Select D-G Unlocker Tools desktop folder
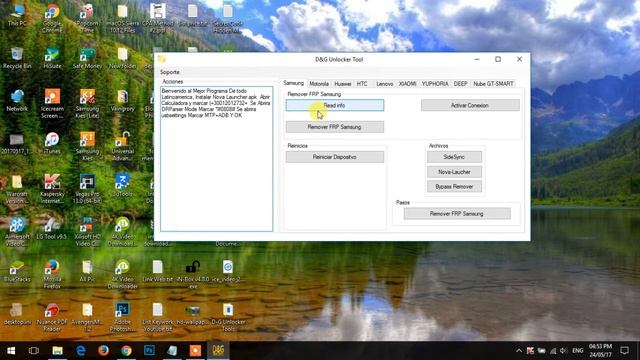The width and height of the screenshot is (640, 360). tap(228, 317)
